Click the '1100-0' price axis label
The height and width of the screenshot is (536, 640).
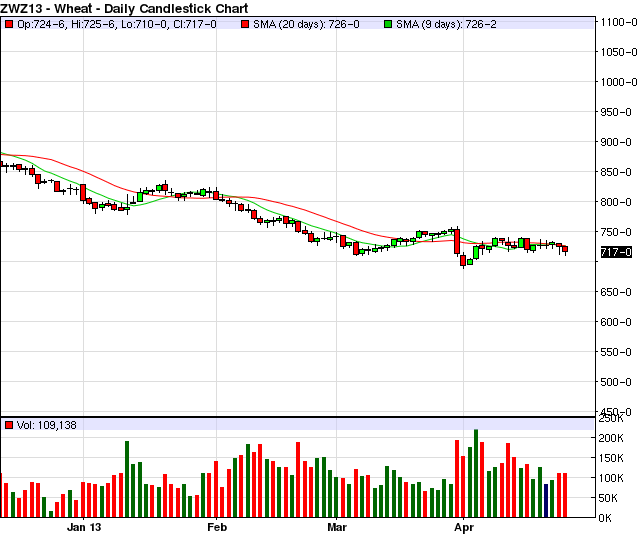point(618,22)
